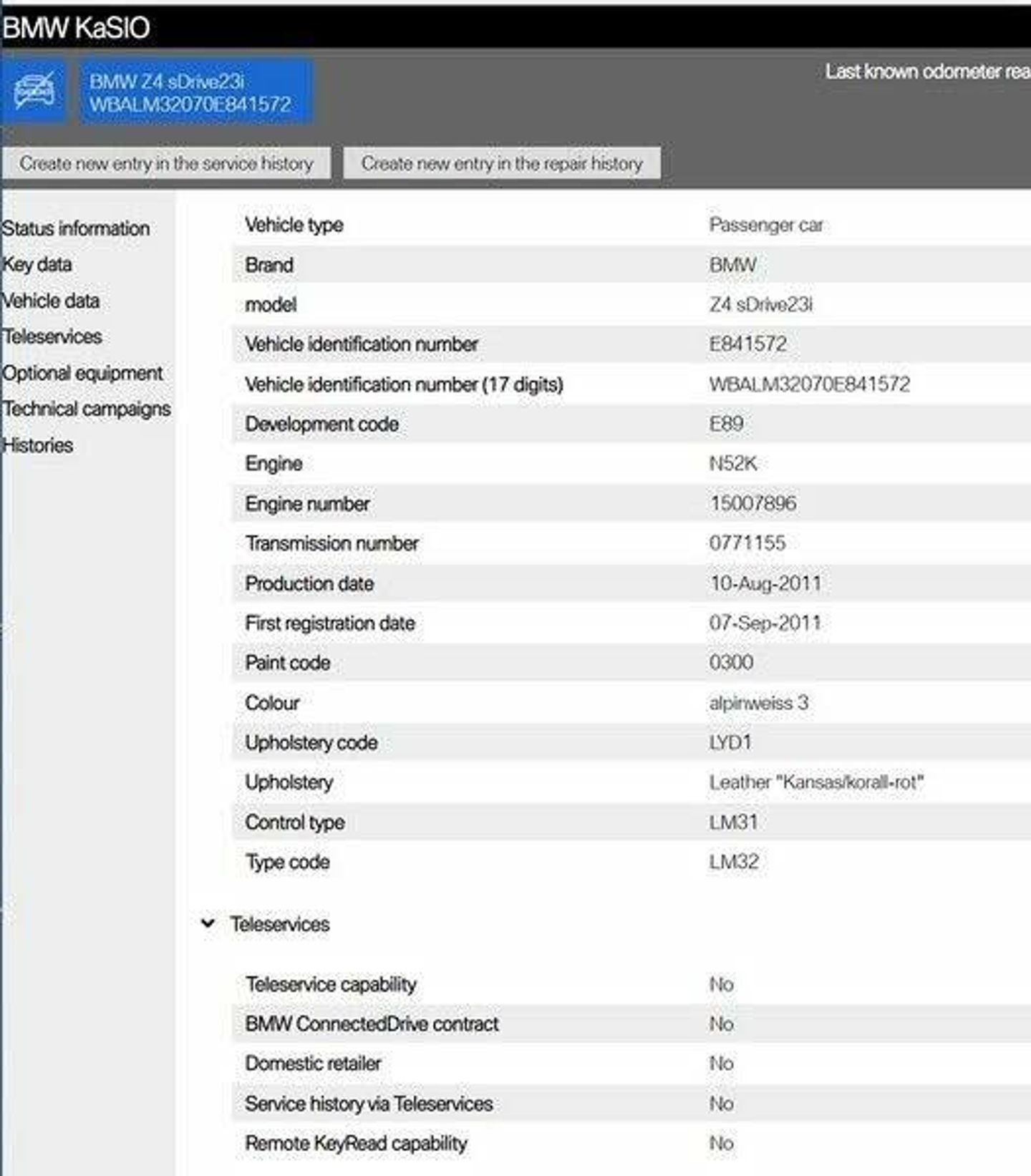Image resolution: width=1031 pixels, height=1176 pixels.
Task: Open Histories section
Action: [38, 445]
